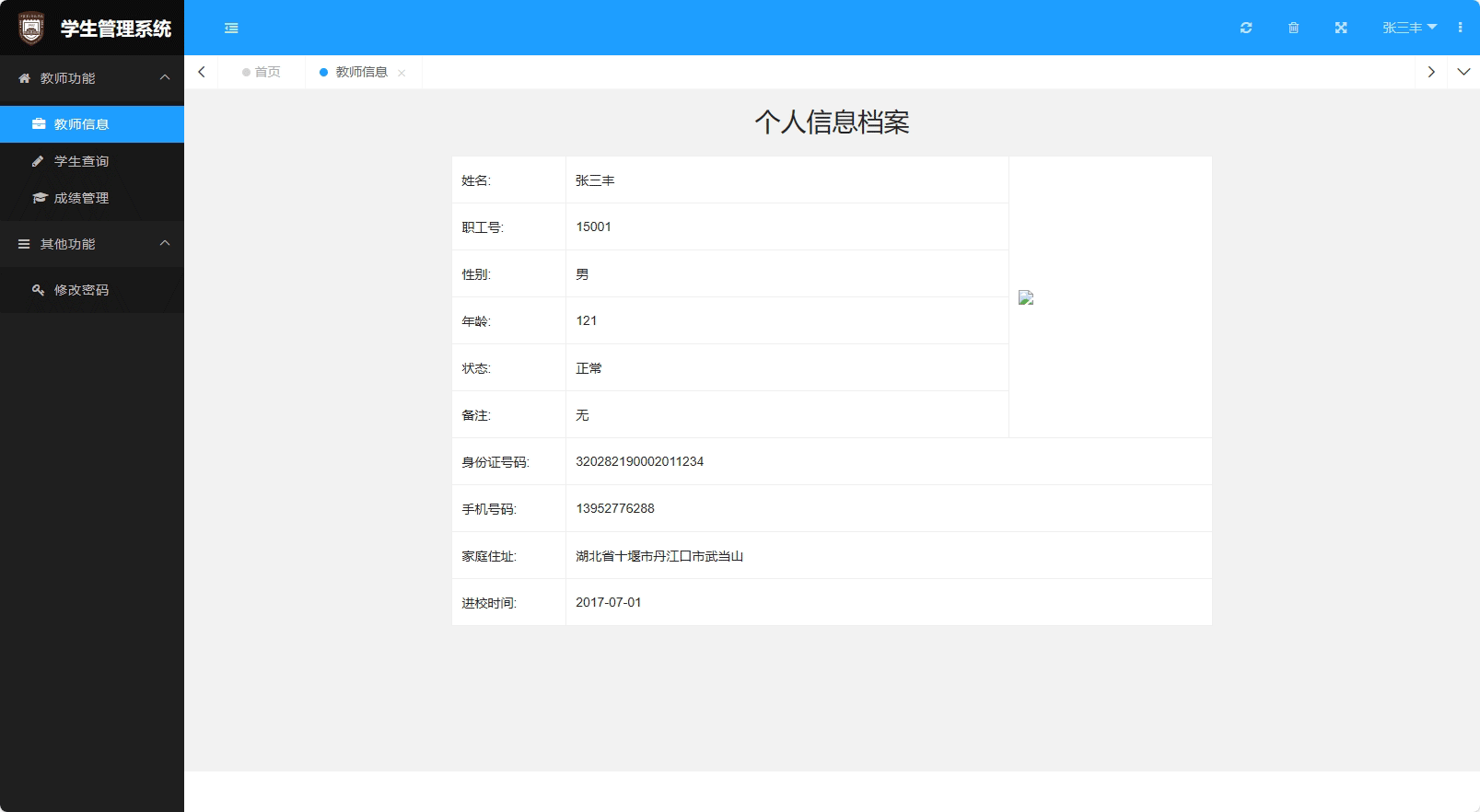Click the status value 正常

(x=589, y=368)
